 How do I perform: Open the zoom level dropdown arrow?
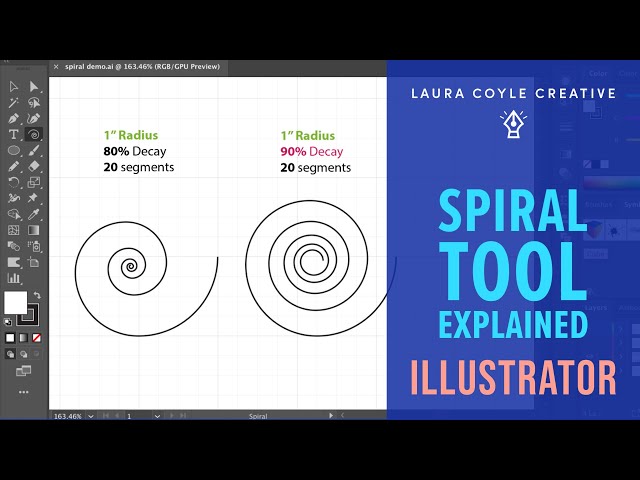coord(91,416)
